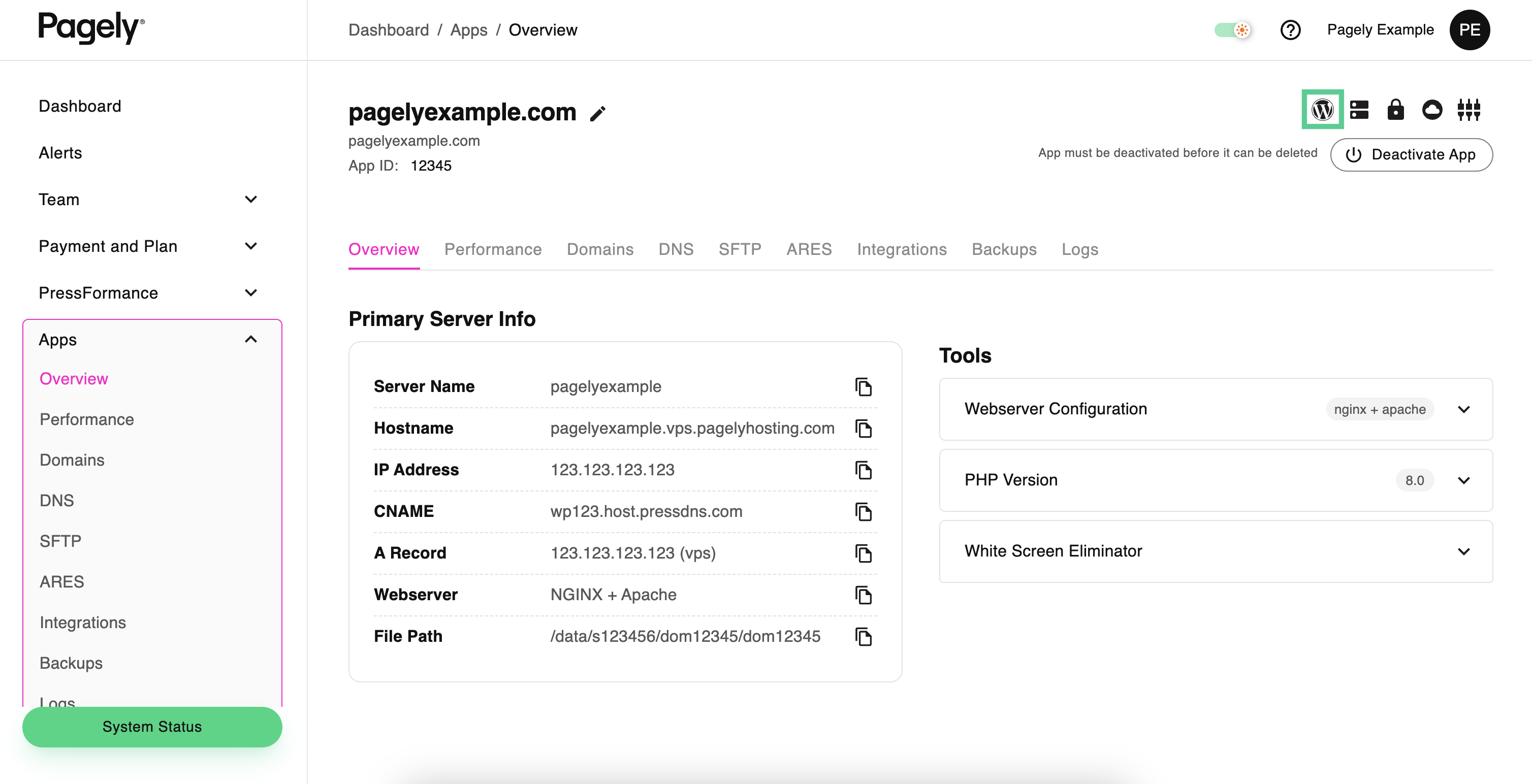Open the SFTP tab
Screen dimensions: 1532x784
click(739, 250)
